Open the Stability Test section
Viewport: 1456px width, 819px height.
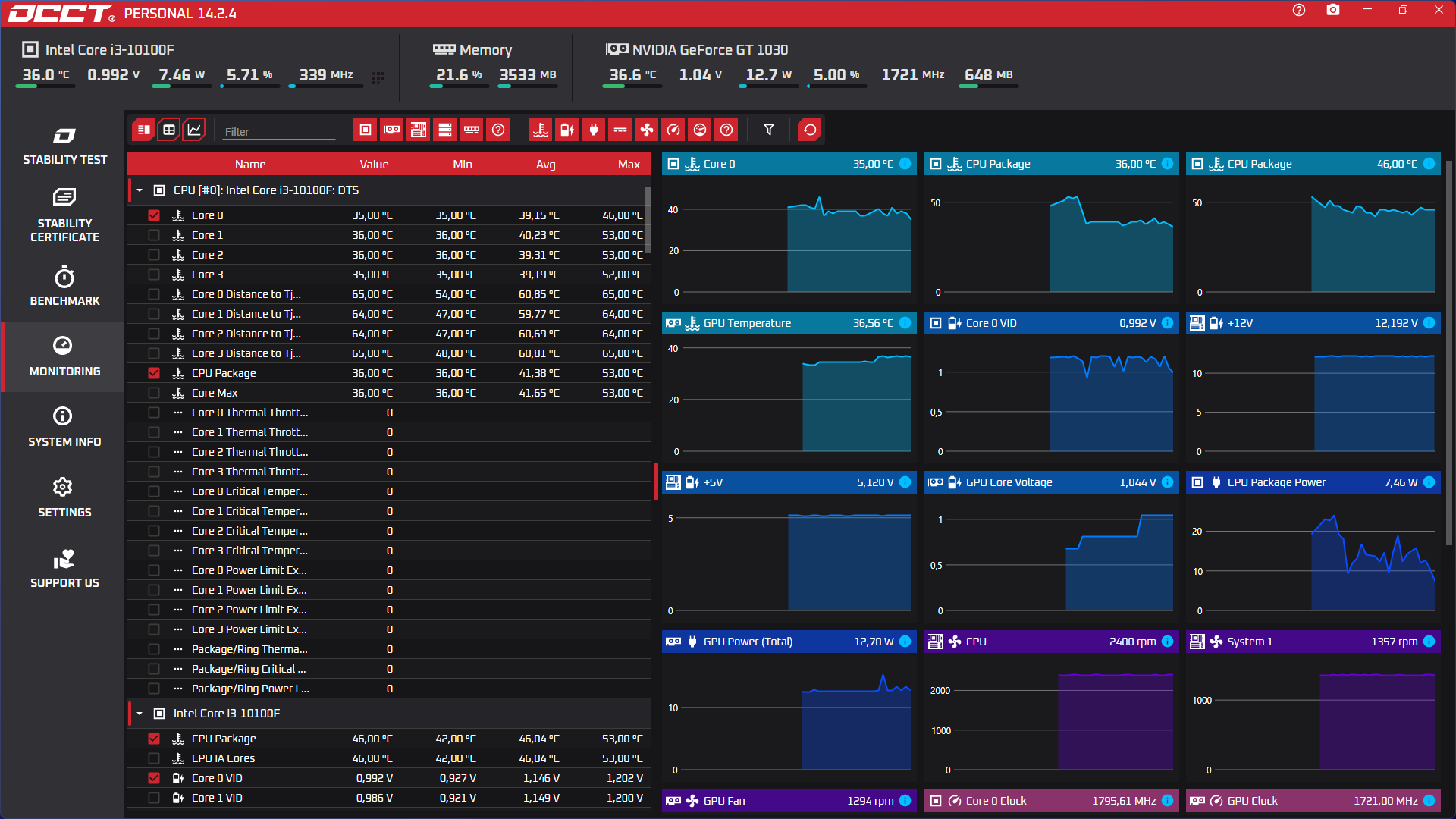64,146
